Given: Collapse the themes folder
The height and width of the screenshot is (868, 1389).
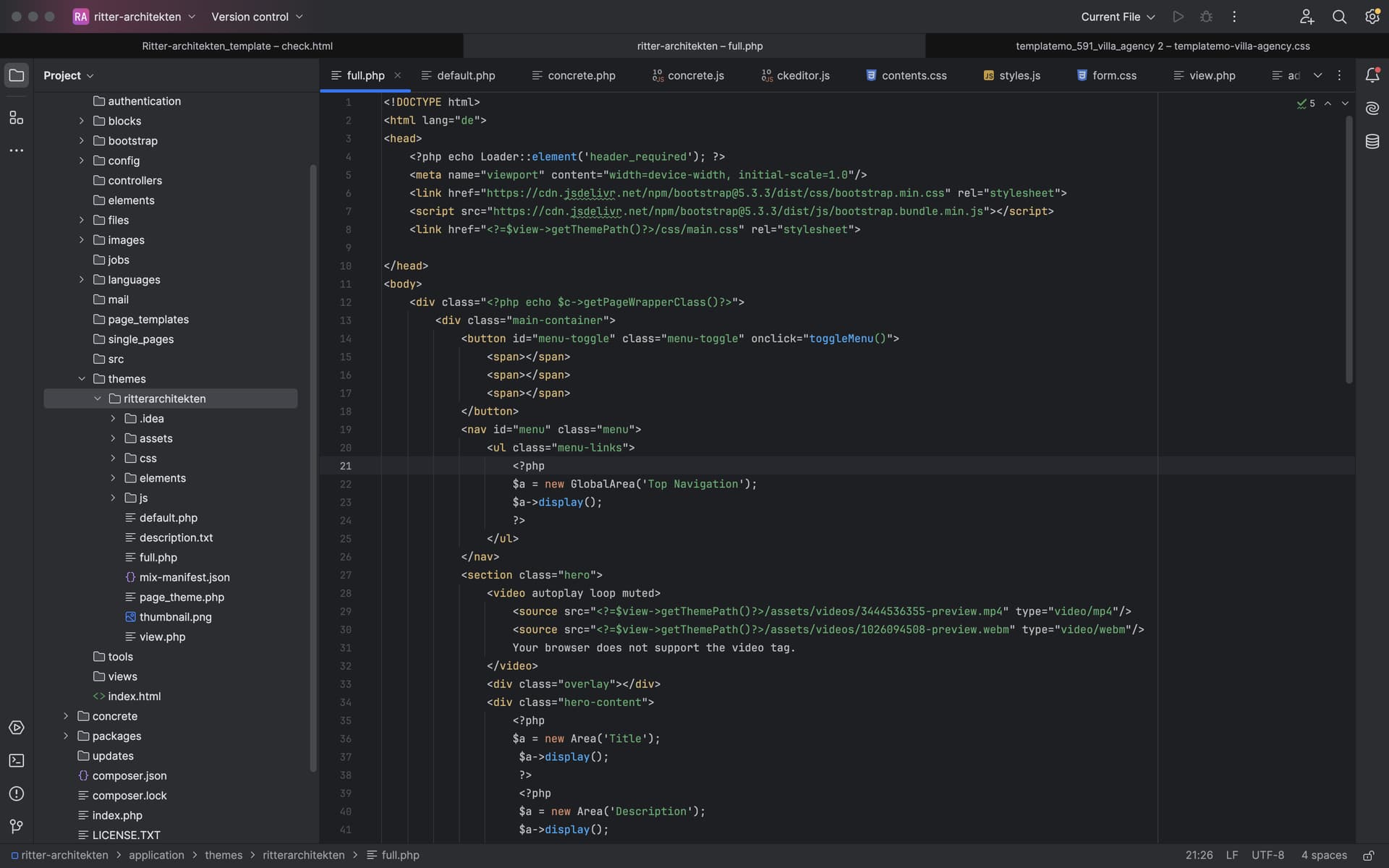Looking at the screenshot, I should [x=82, y=379].
